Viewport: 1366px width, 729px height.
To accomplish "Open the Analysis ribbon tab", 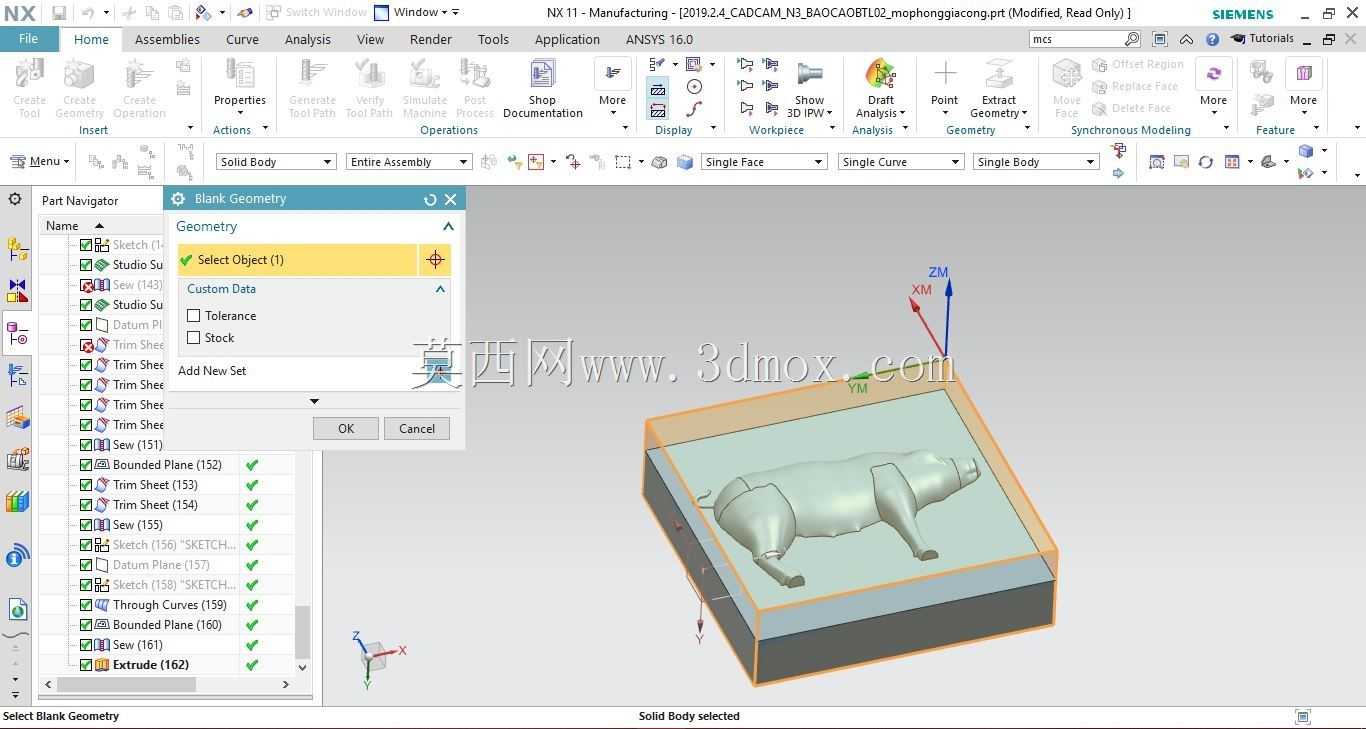I will (307, 39).
